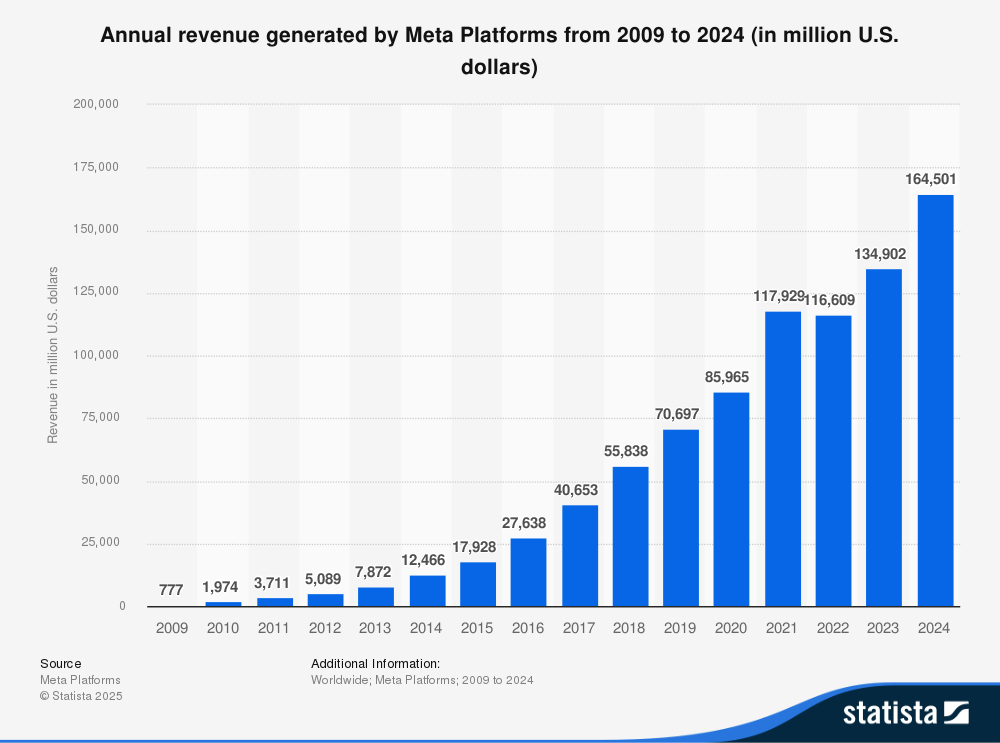Click the 164,501 data label
Screen dimensions: 1000x743
pyautogui.click(x=935, y=179)
